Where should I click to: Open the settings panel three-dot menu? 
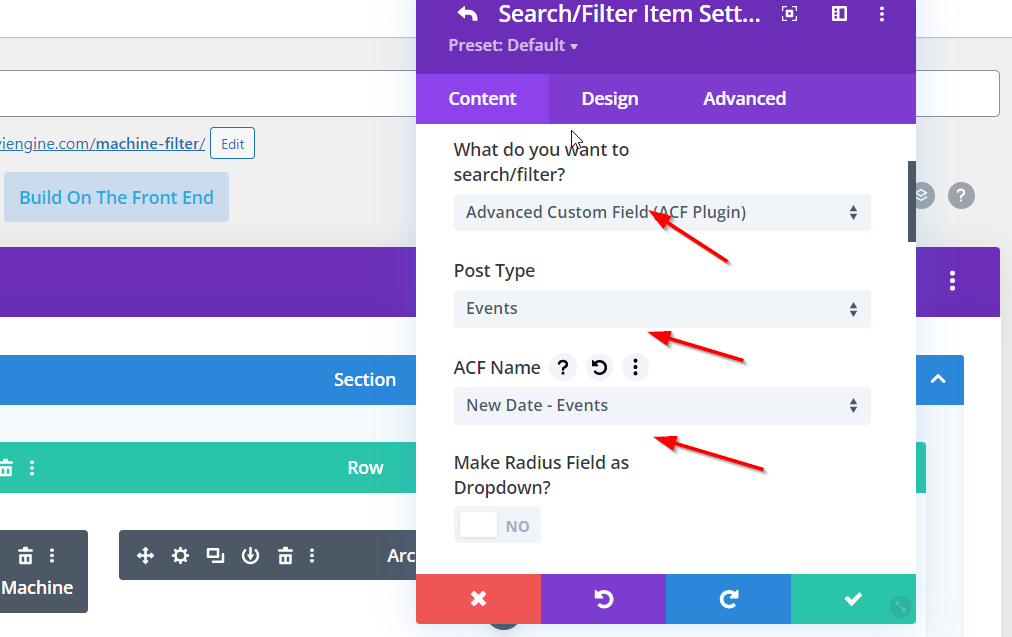pyautogui.click(x=881, y=14)
